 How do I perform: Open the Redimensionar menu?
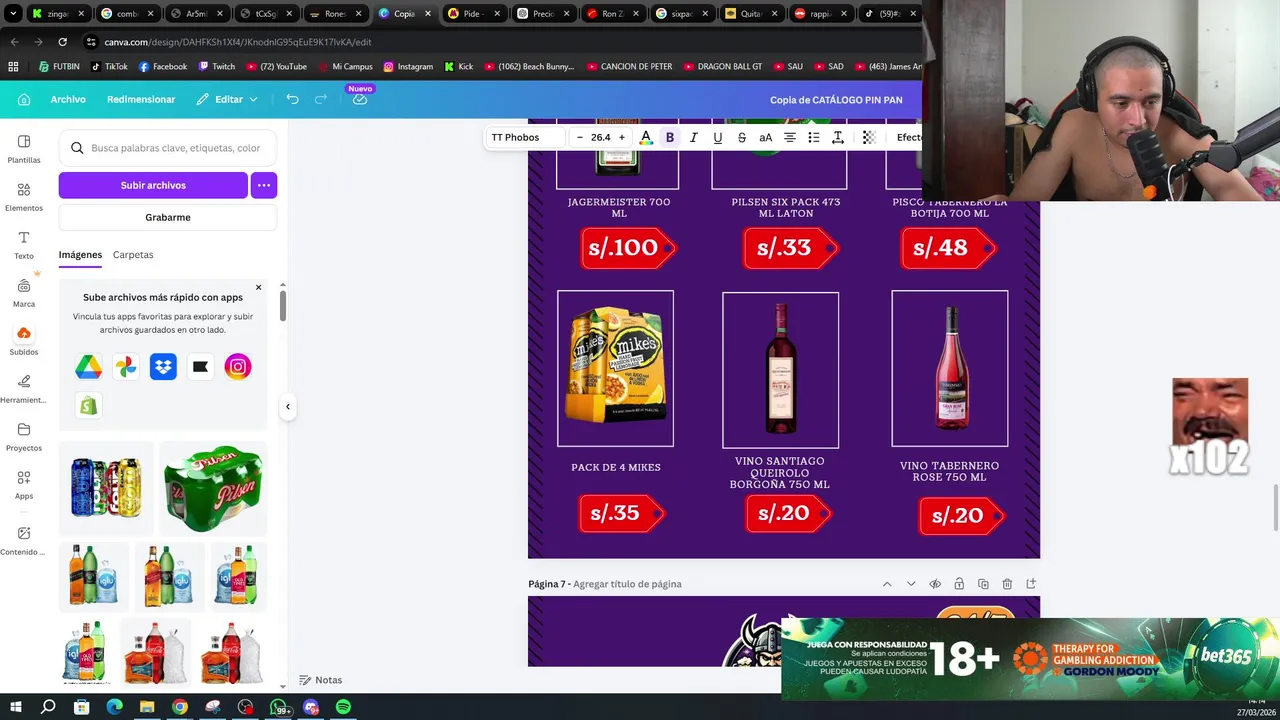point(141,99)
